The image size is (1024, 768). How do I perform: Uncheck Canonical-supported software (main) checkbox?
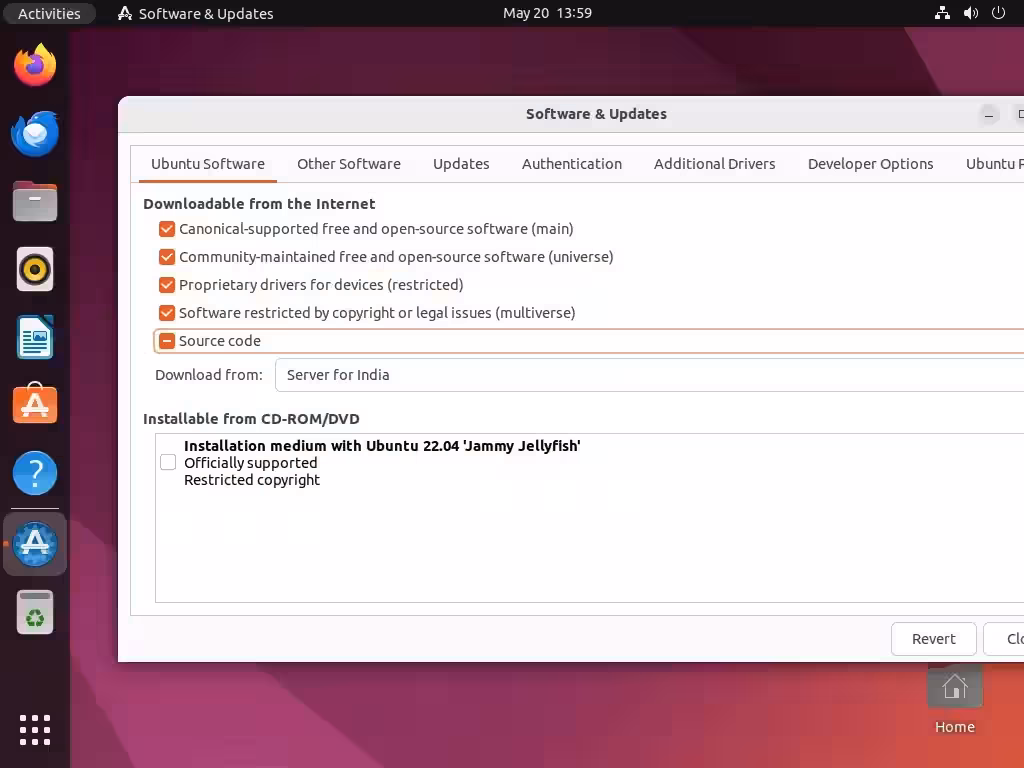[167, 229]
